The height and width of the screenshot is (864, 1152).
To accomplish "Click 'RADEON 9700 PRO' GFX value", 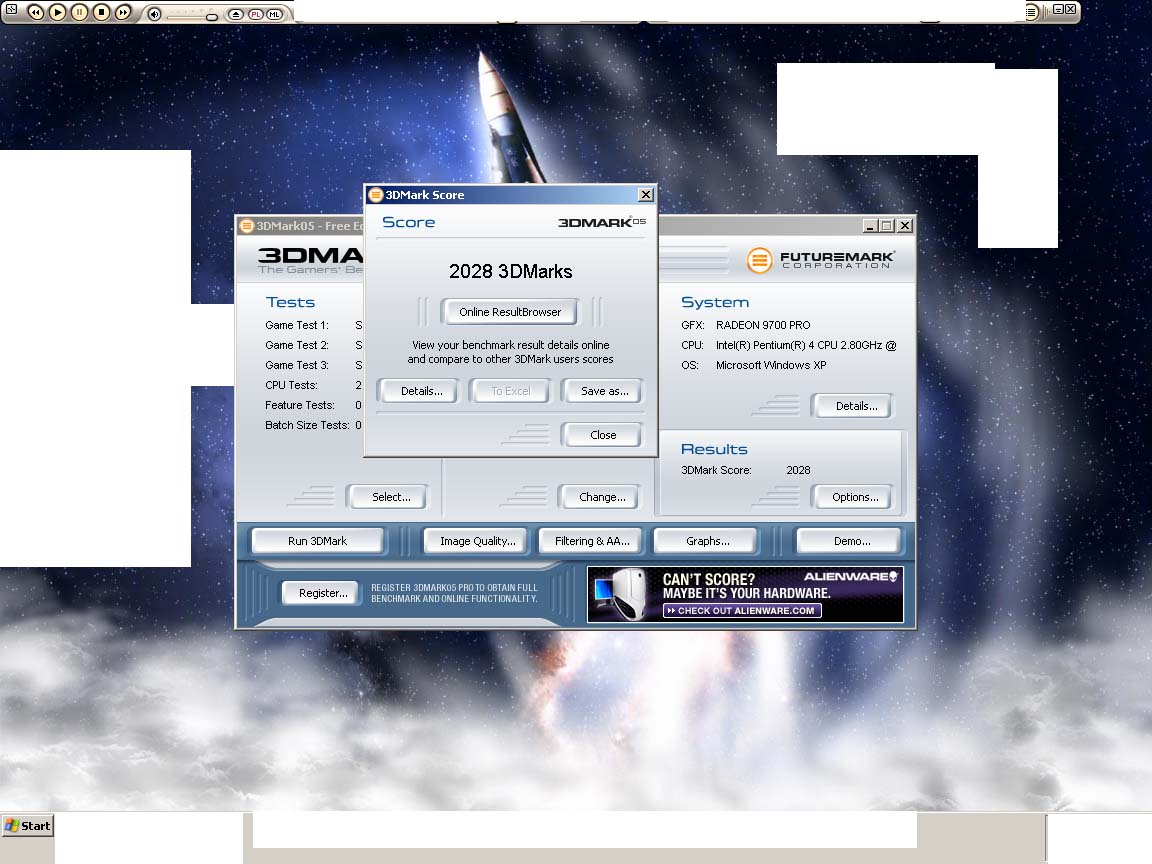I will [x=763, y=325].
